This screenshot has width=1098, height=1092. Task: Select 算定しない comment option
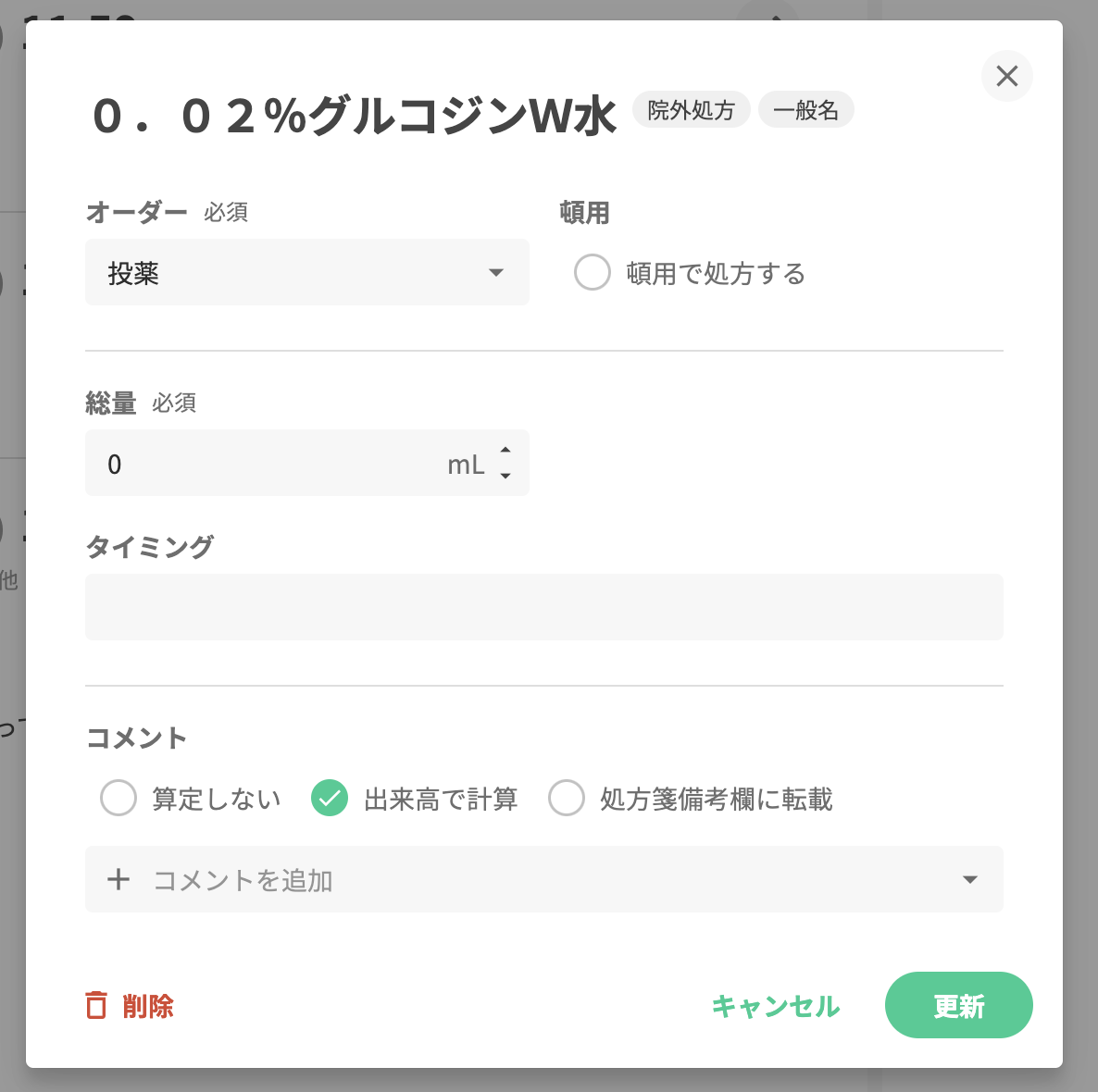(x=119, y=798)
